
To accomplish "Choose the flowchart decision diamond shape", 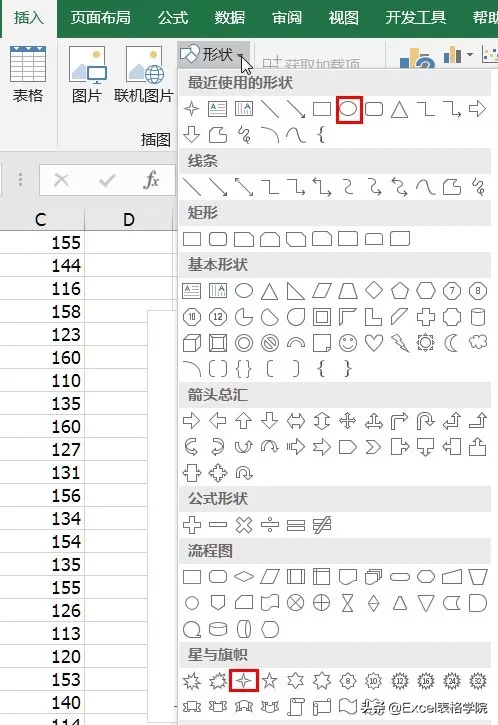I will [x=244, y=577].
